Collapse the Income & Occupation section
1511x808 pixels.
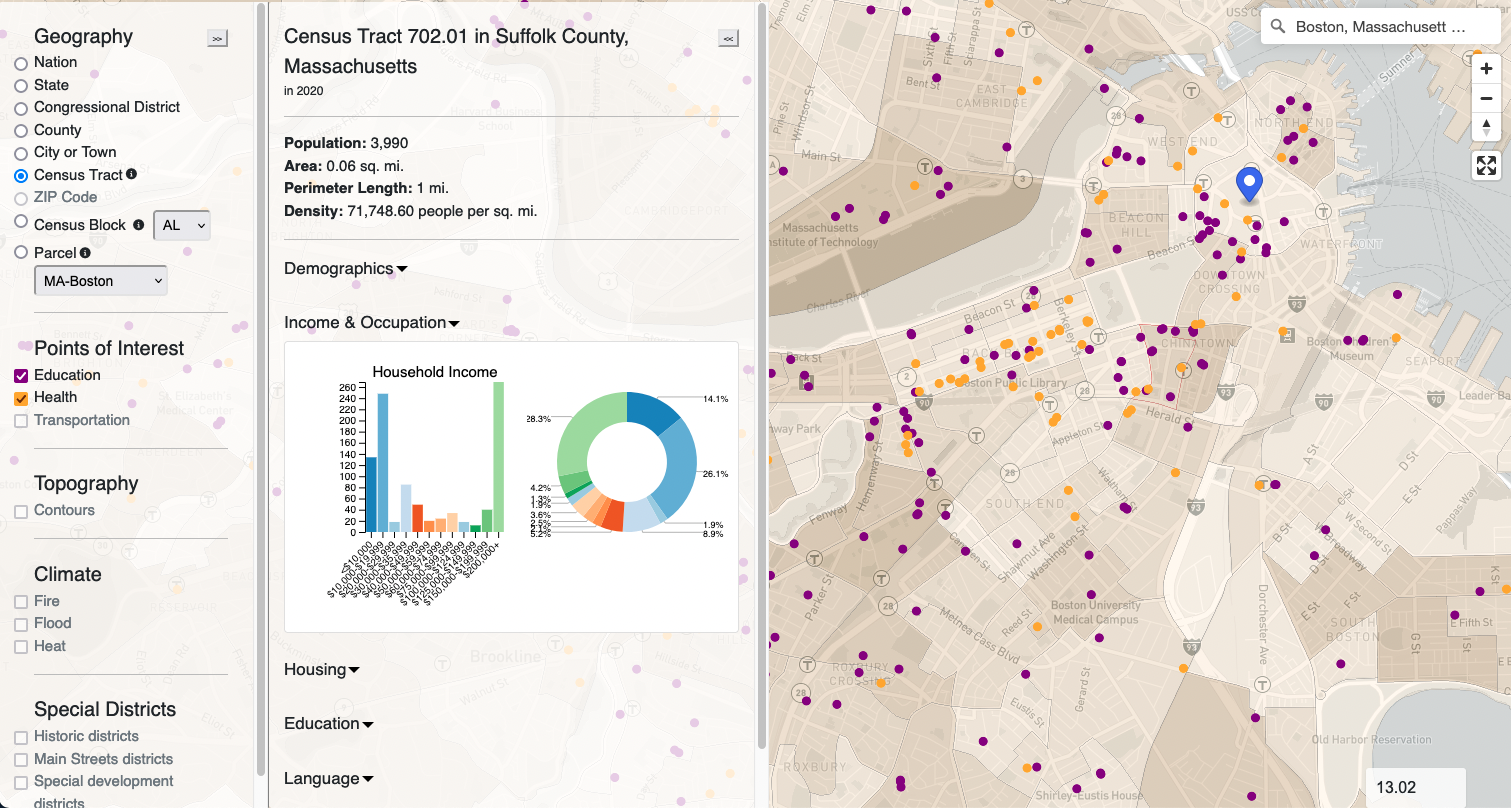tap(371, 322)
